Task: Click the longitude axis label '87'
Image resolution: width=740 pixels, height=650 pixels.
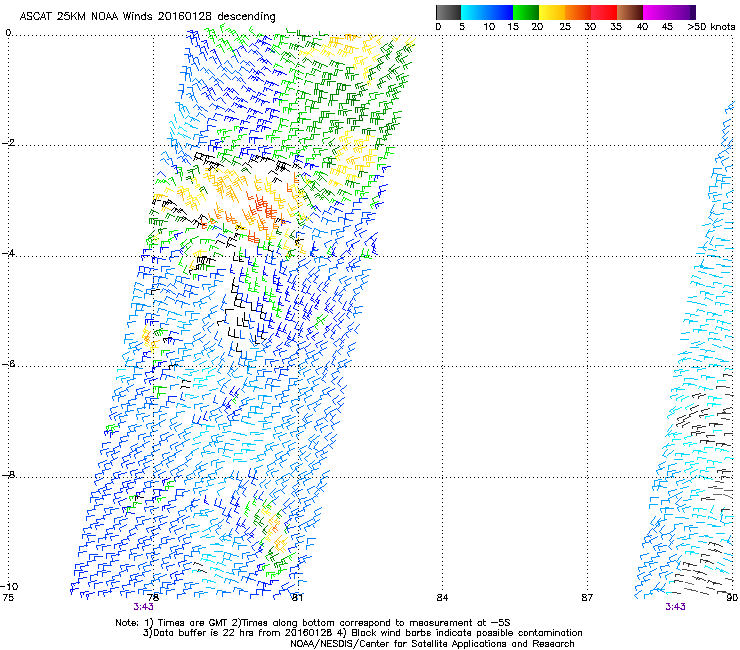Action: (587, 598)
